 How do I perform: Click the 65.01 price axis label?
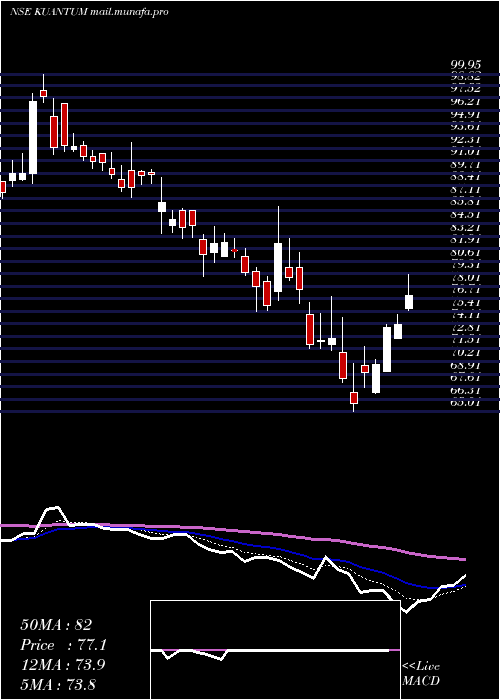467,402
